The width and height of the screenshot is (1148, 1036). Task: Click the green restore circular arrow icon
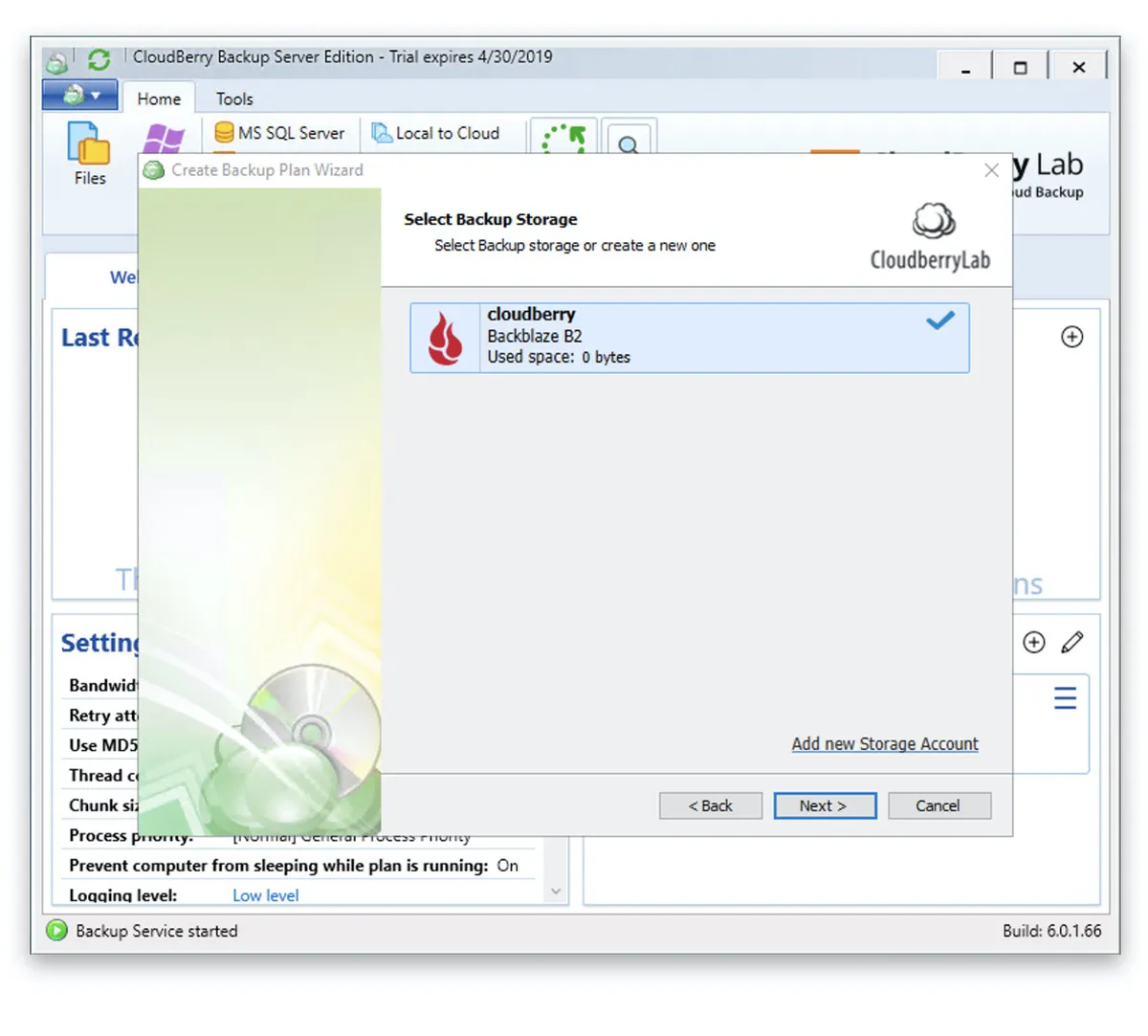[x=563, y=138]
